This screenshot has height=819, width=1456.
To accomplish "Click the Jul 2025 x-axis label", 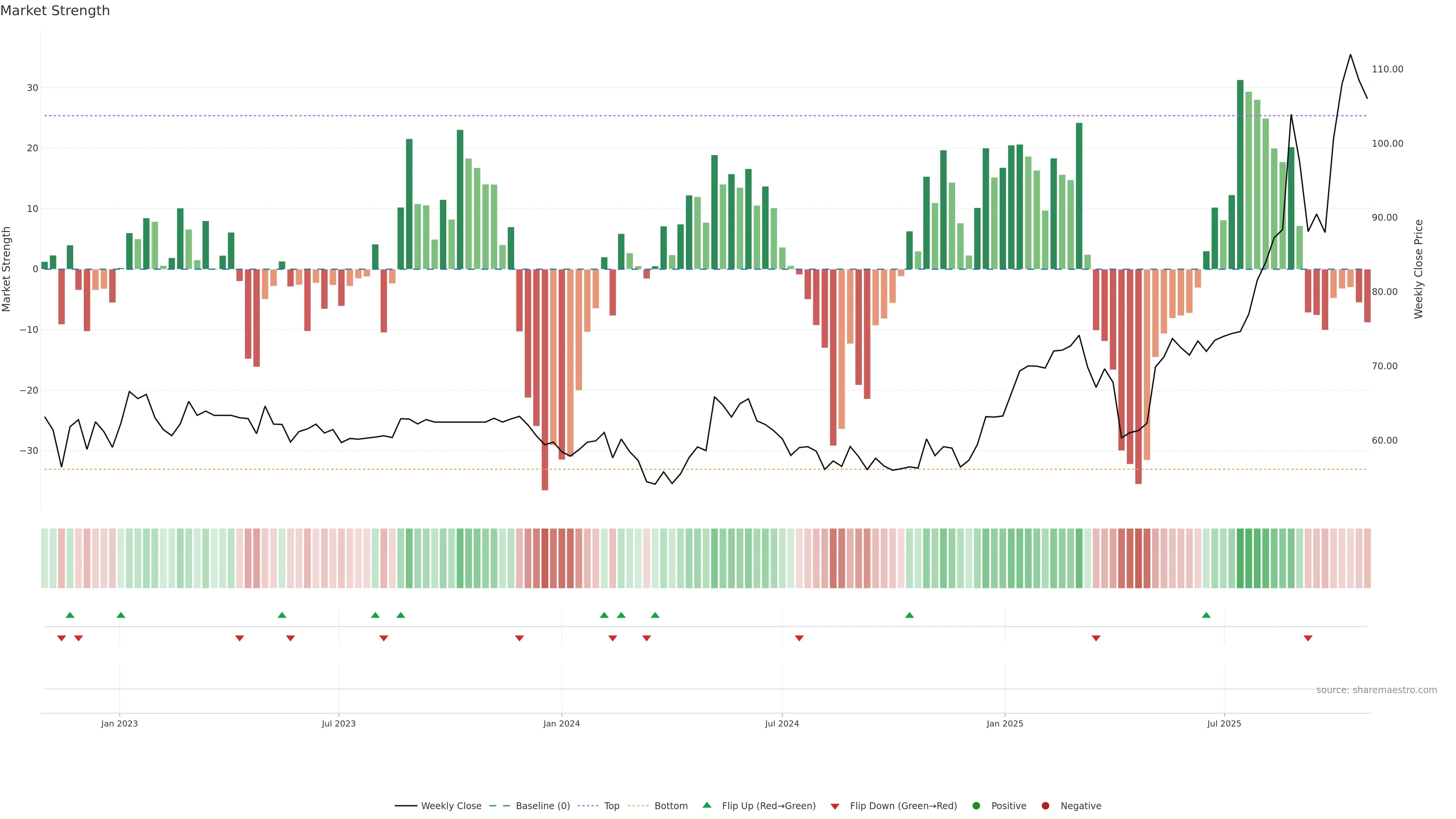I will pyautogui.click(x=1224, y=723).
